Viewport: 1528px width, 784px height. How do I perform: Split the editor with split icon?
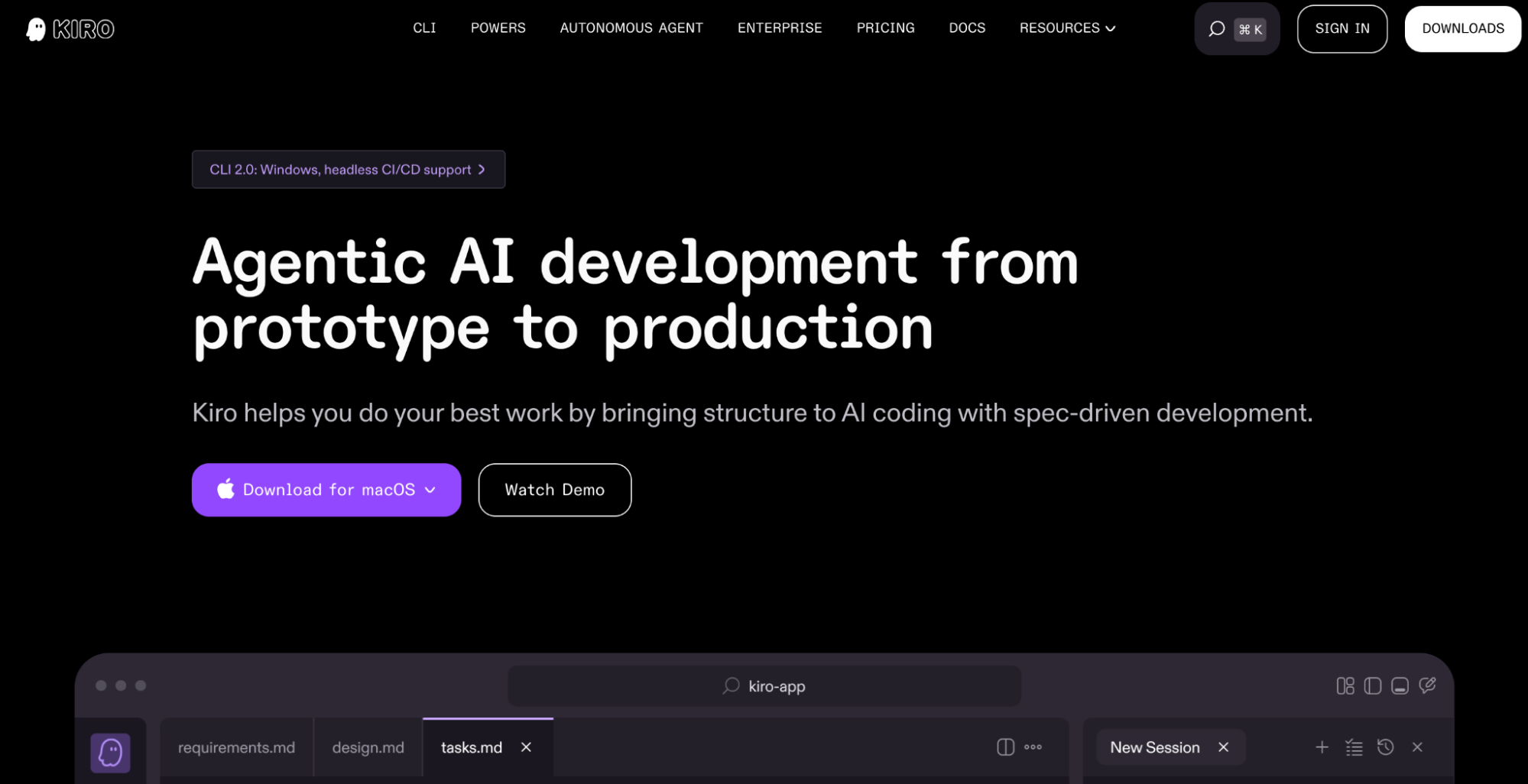coord(1005,747)
